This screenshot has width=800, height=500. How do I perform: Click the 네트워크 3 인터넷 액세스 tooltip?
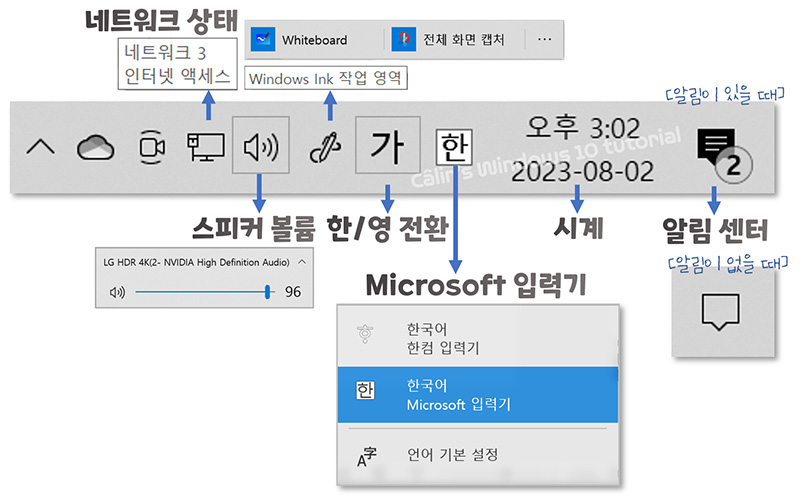178,64
